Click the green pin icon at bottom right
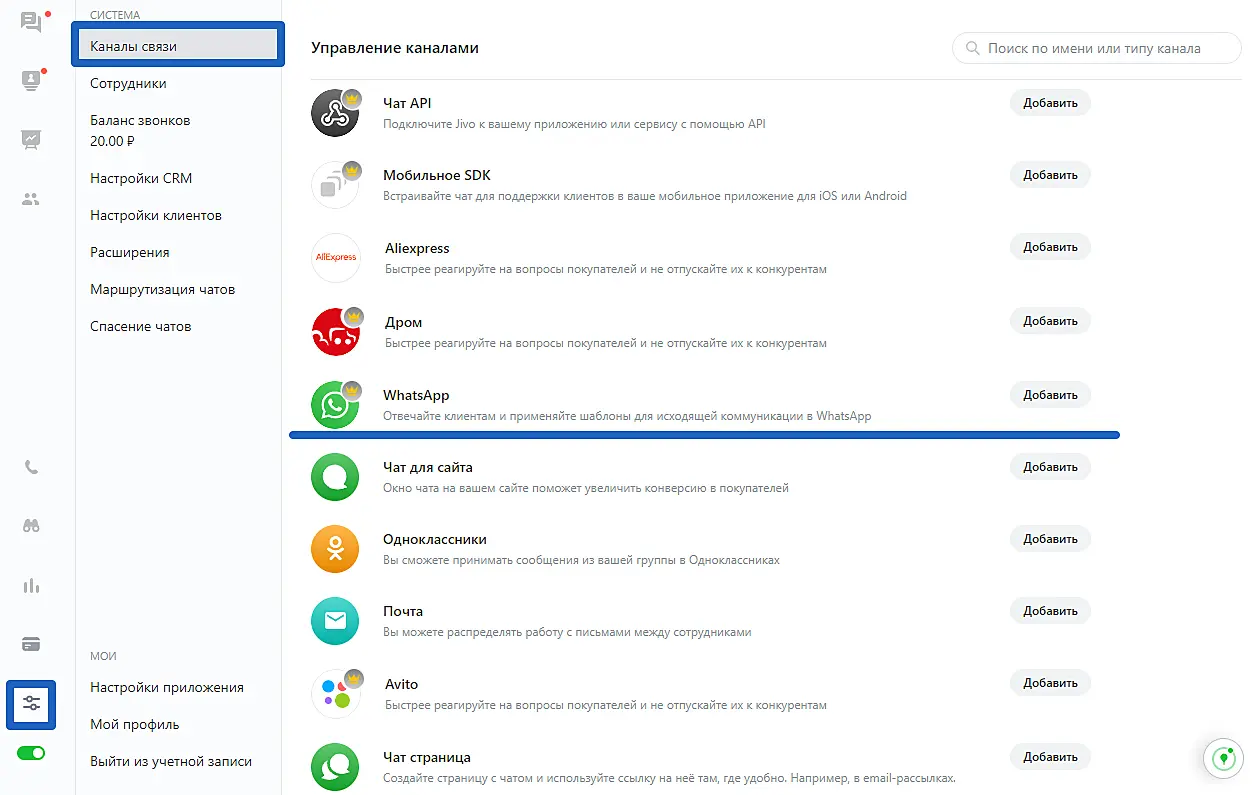 (x=1220, y=759)
